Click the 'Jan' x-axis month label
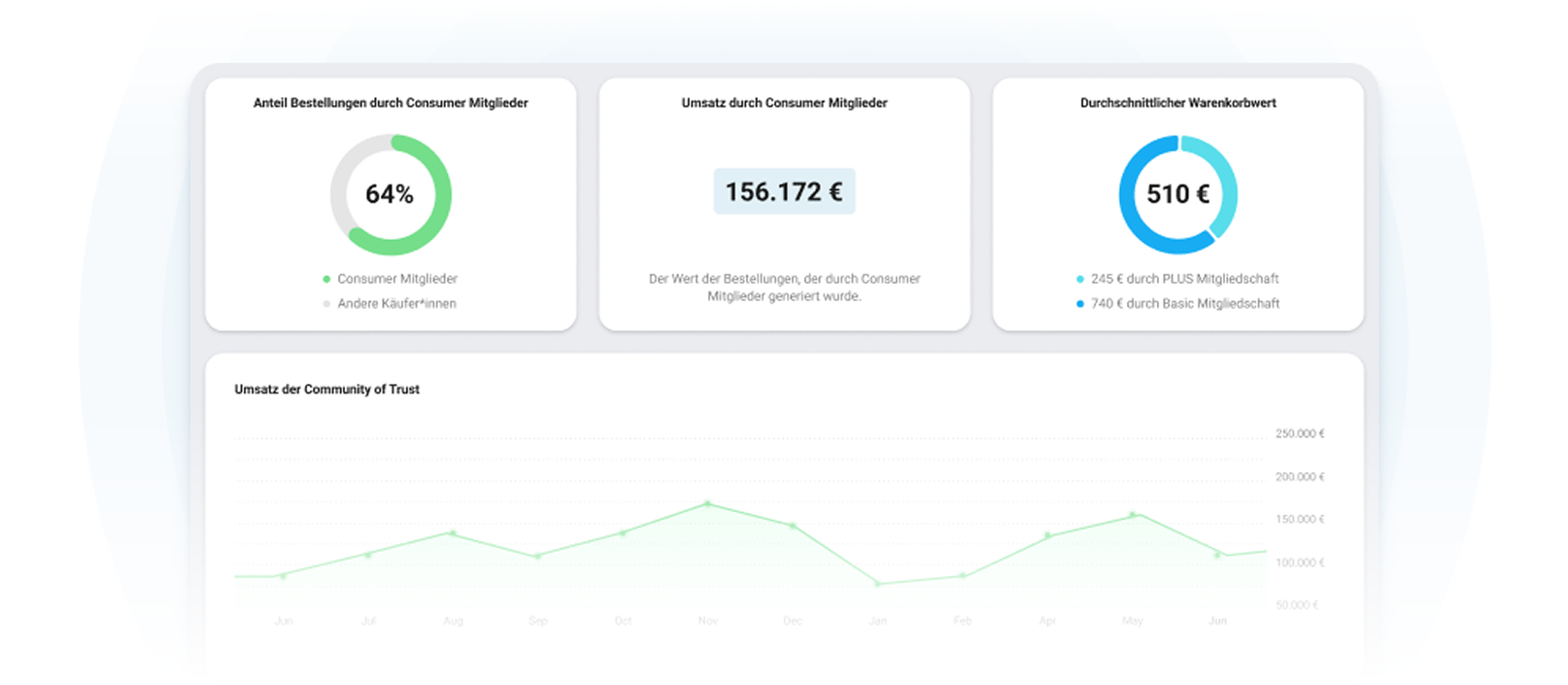This screenshot has height=685, width=1568. coord(877,621)
